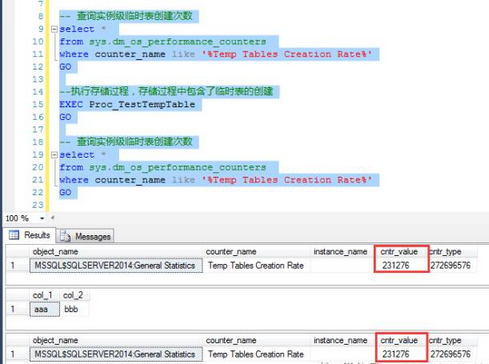Select the last grid's MSSQL$SQLSERVER2014:General Statistics cell
The width and height of the screenshot is (489, 364).
point(116,354)
